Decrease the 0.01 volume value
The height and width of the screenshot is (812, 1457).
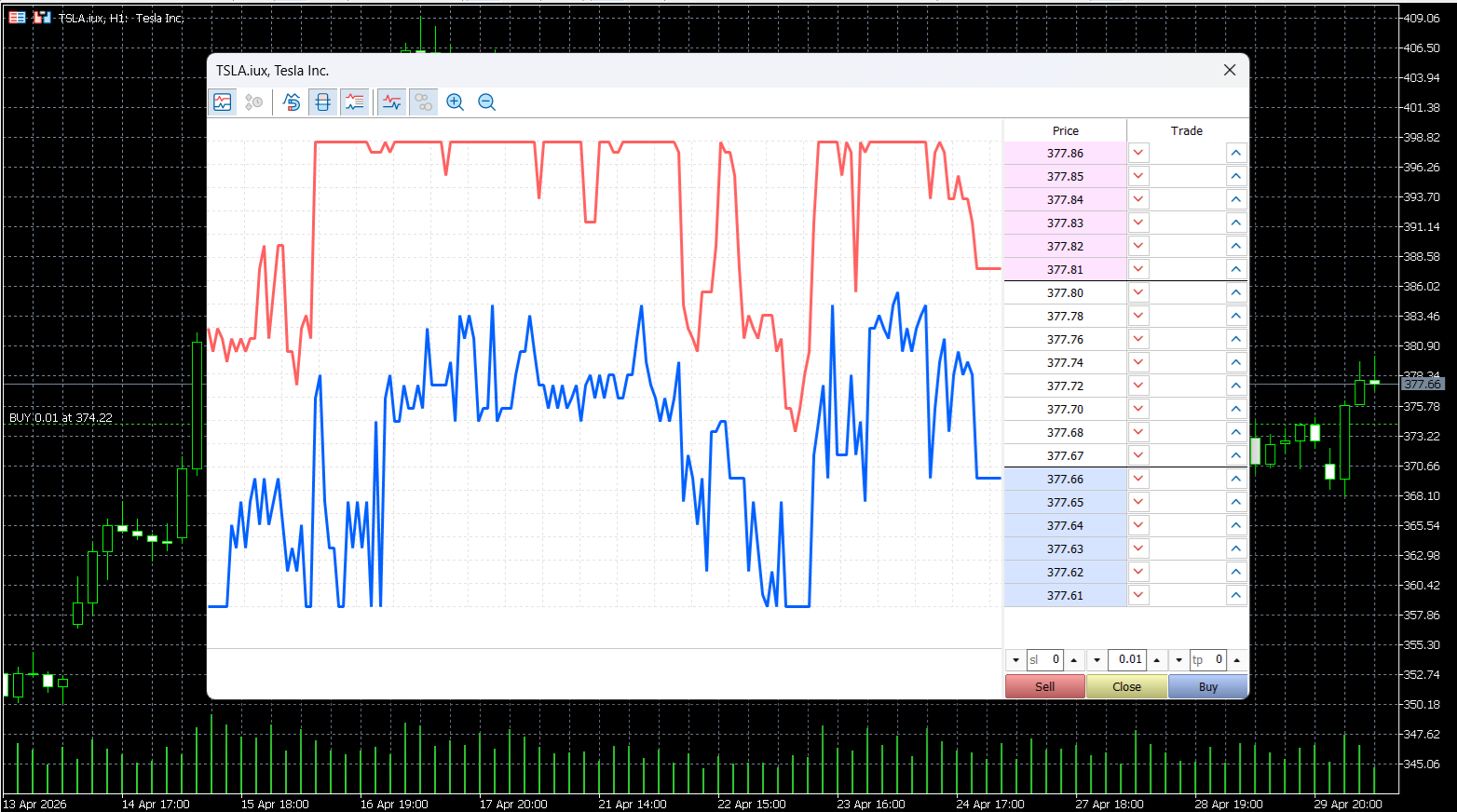[1097, 660]
